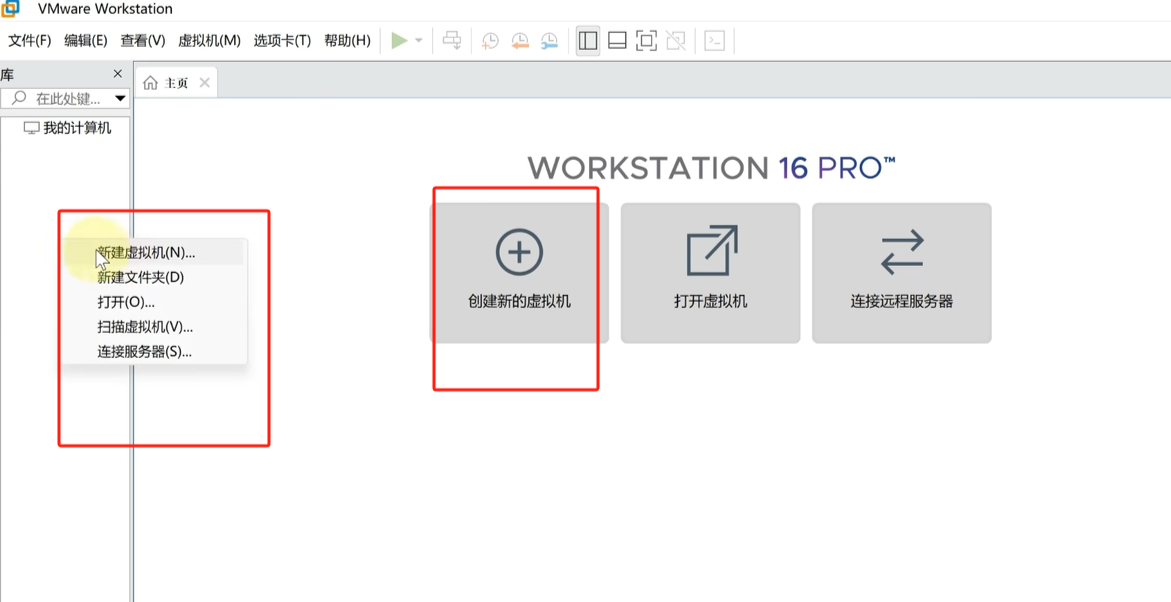Screen dimensions: 1171x602
Task: Choose 扫描虚拟机(V)... from context menu
Action: coord(153,327)
